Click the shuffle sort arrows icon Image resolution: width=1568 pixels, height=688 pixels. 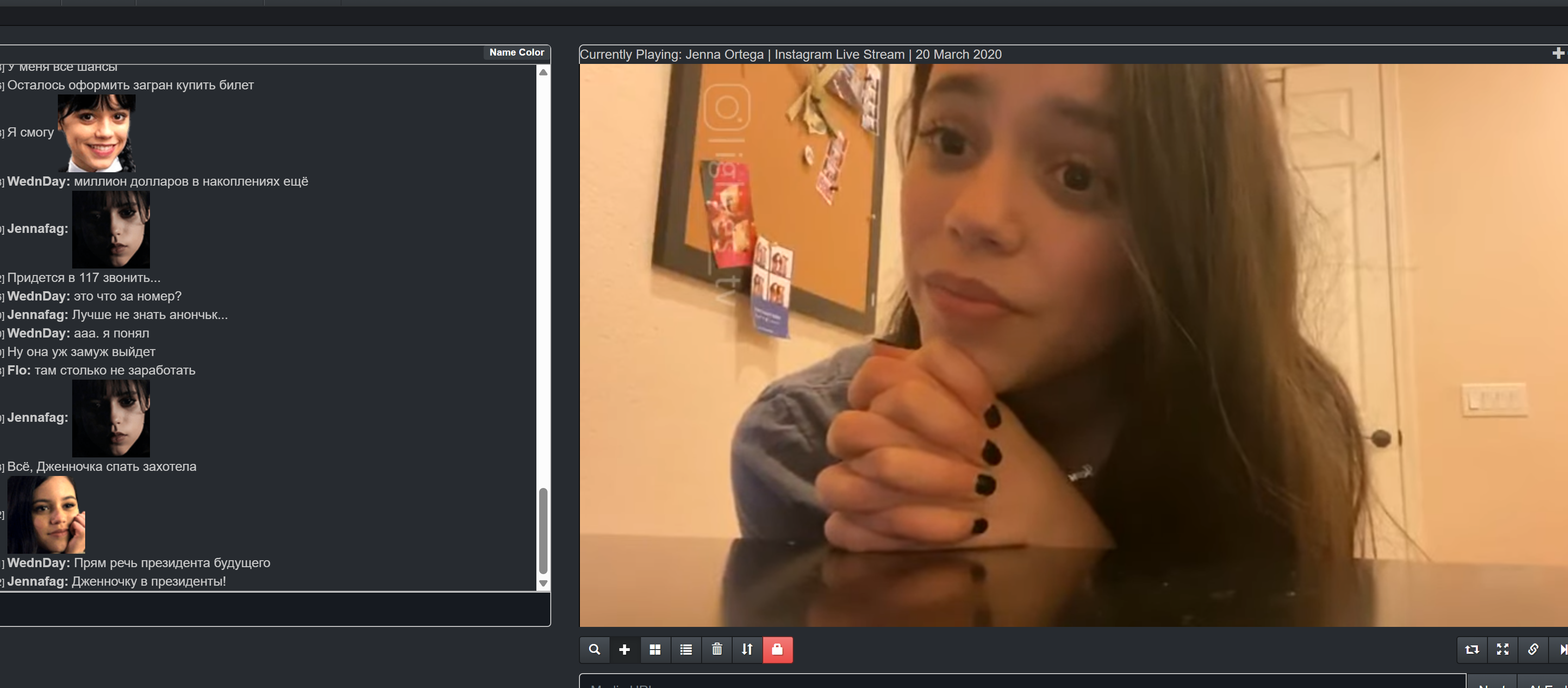pos(747,650)
